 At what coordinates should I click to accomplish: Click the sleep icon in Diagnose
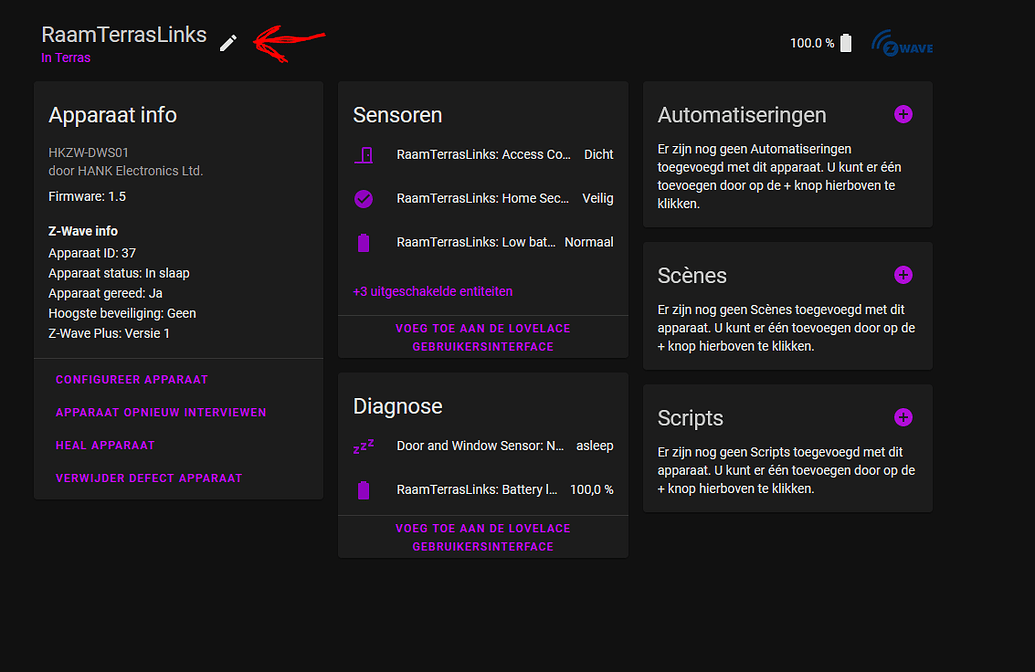click(x=363, y=446)
